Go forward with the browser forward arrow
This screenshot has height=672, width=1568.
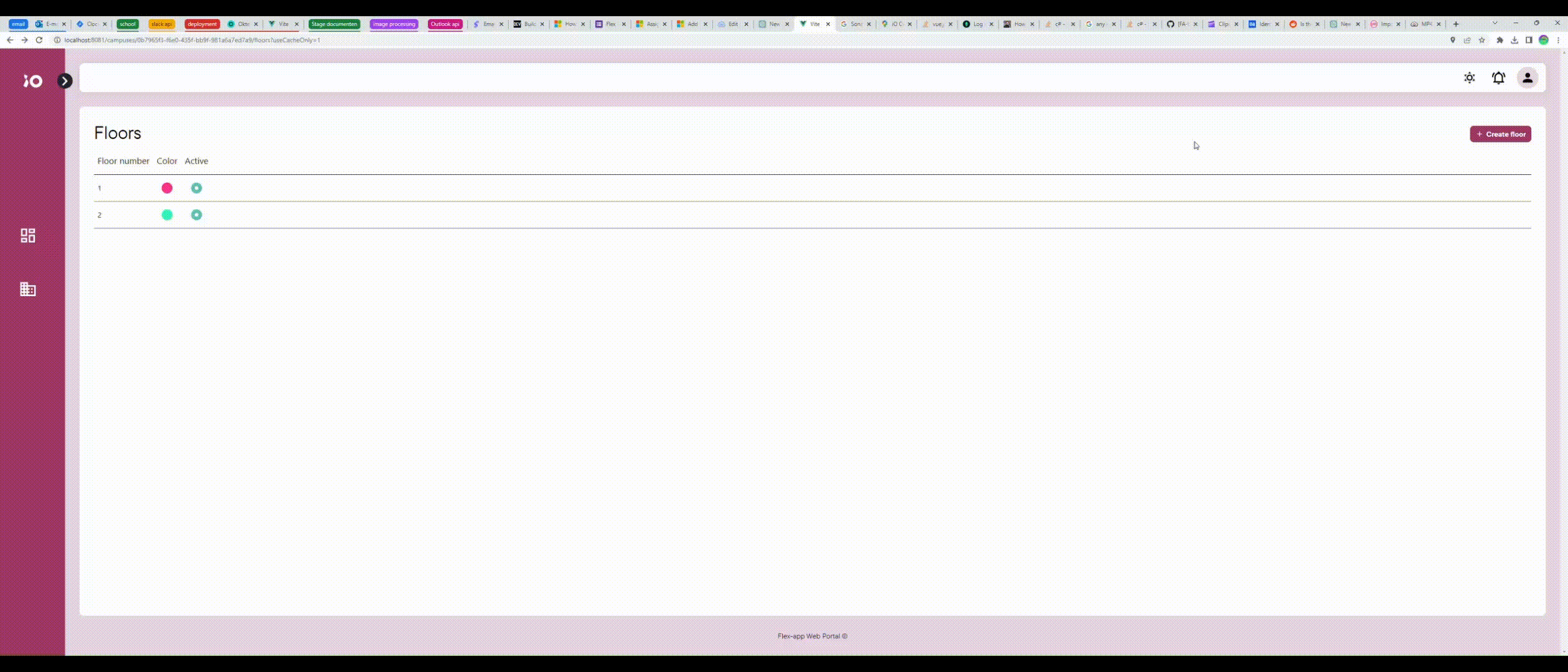(24, 40)
